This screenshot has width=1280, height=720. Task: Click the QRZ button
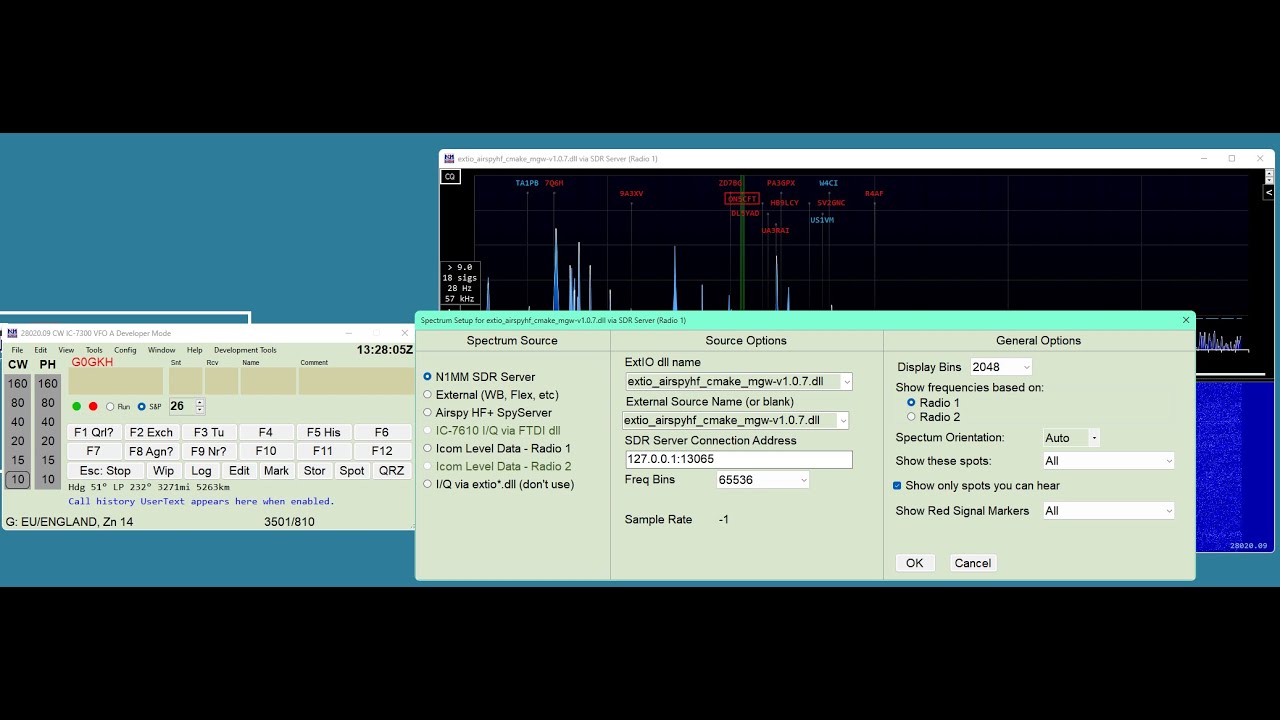391,470
